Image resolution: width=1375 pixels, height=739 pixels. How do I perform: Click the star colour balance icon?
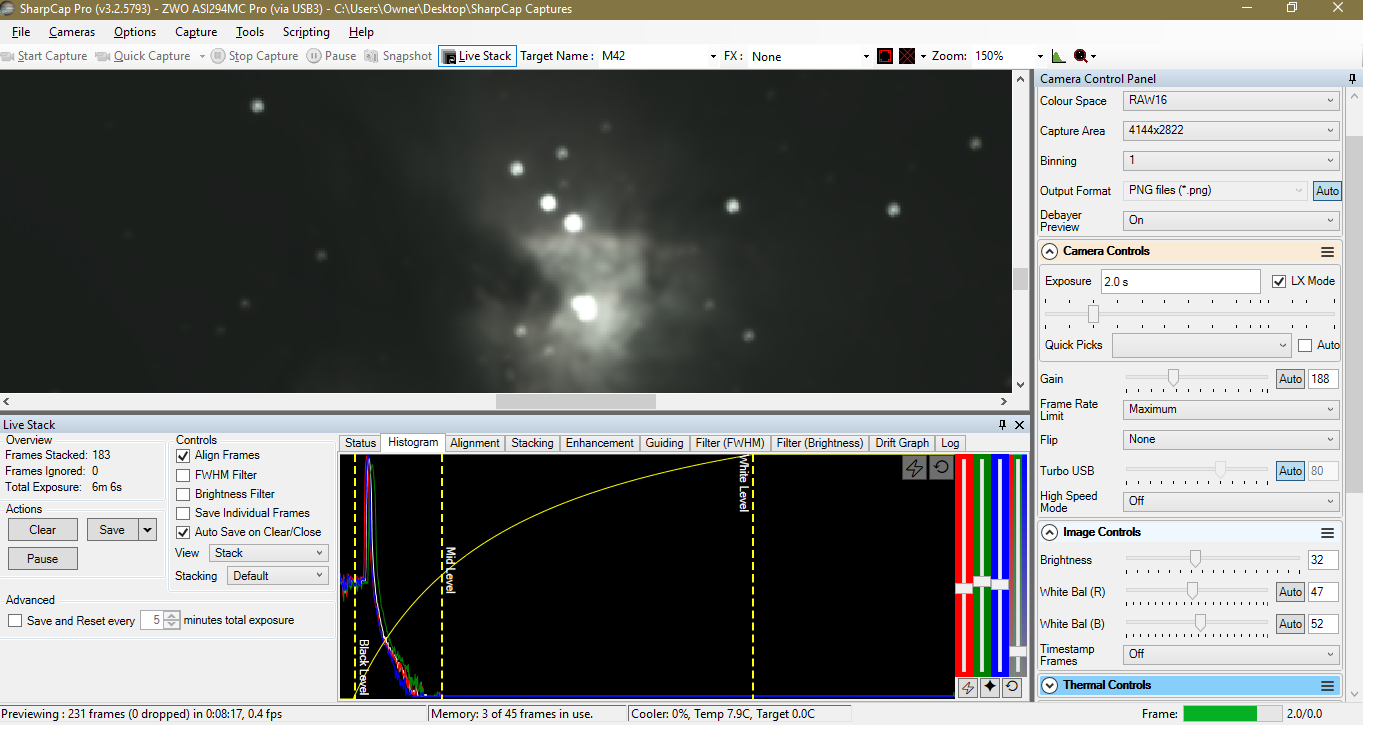990,687
